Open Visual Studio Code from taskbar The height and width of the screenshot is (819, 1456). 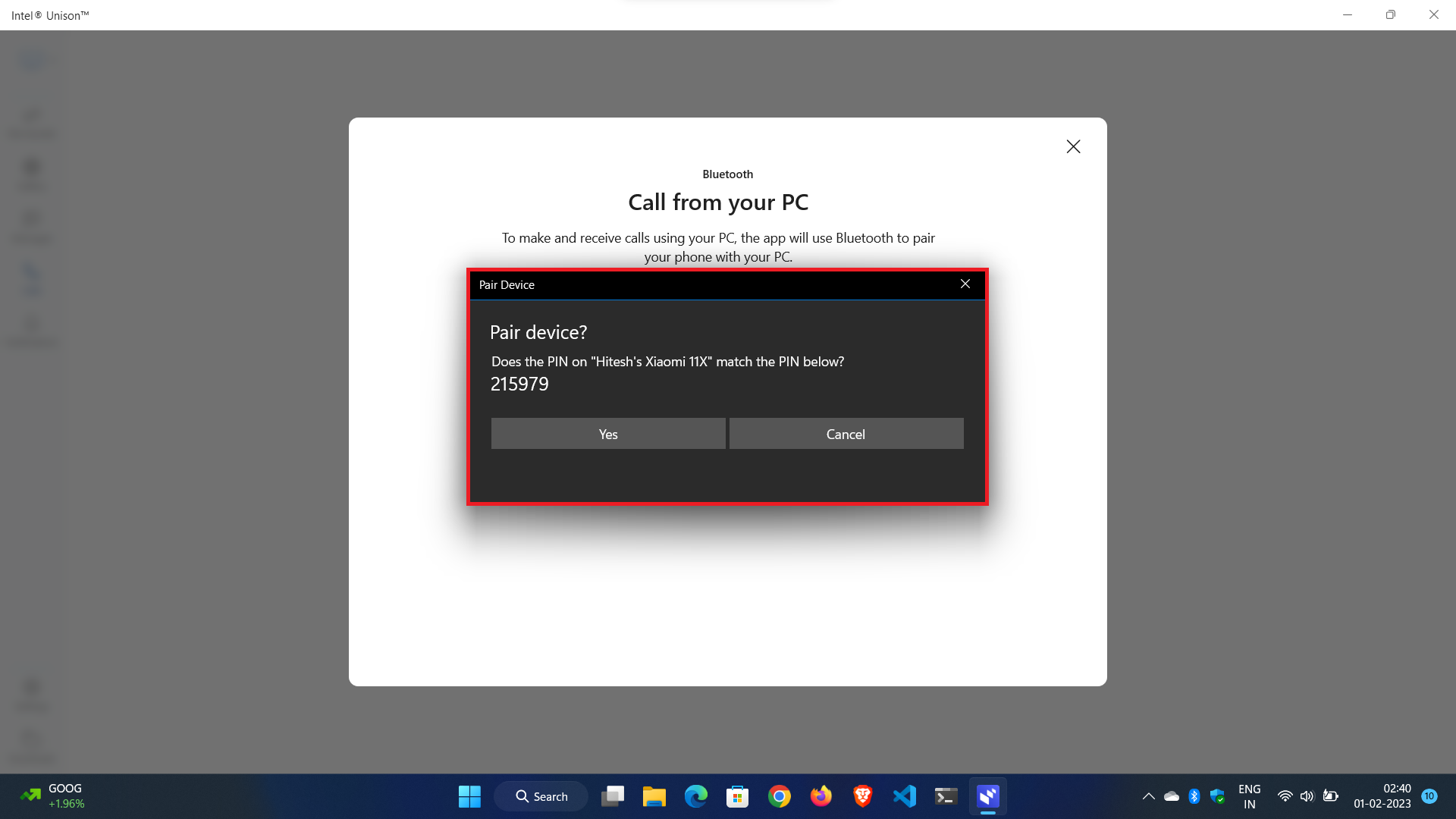905,796
